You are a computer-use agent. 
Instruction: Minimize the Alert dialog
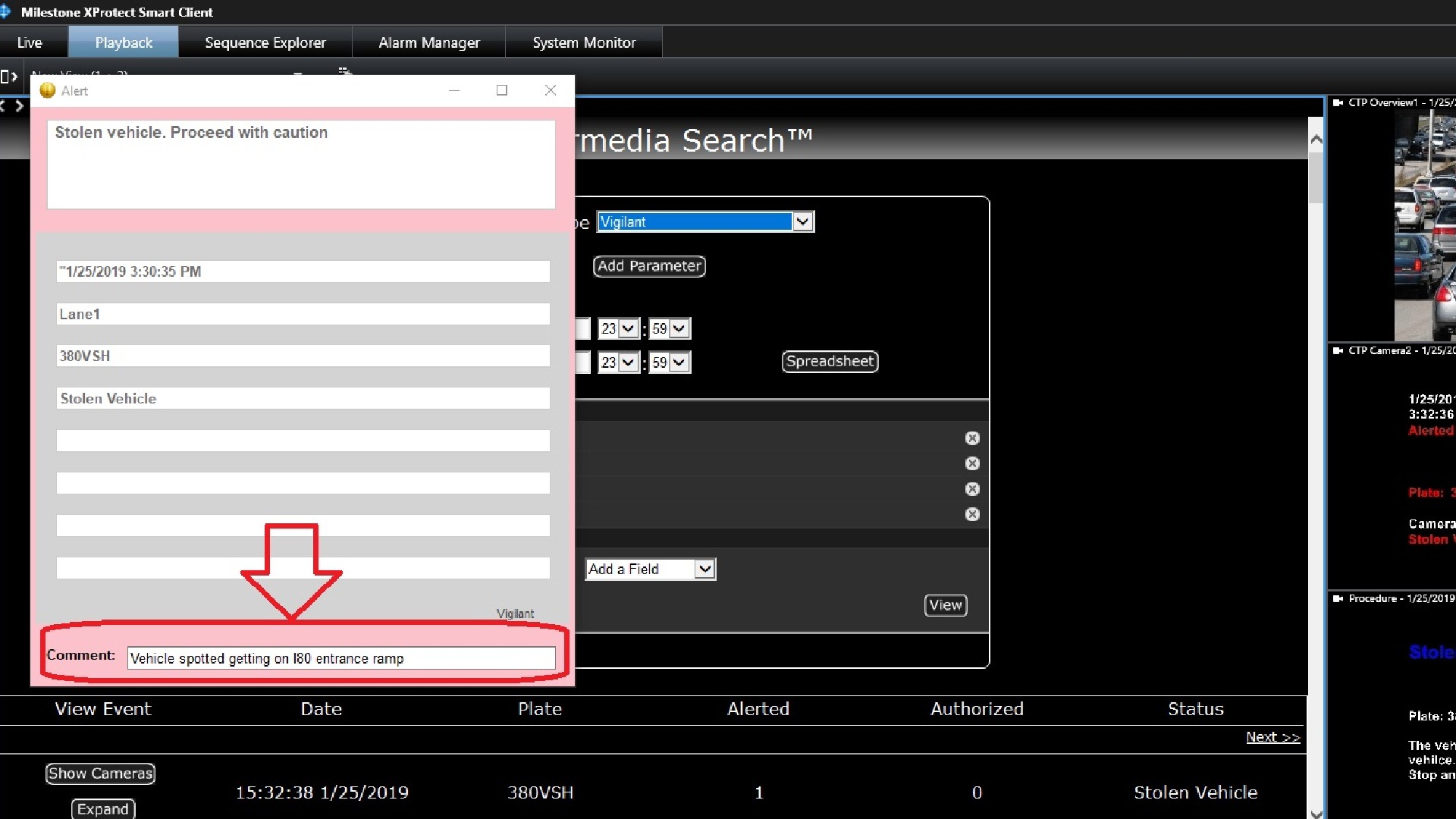coord(454,90)
